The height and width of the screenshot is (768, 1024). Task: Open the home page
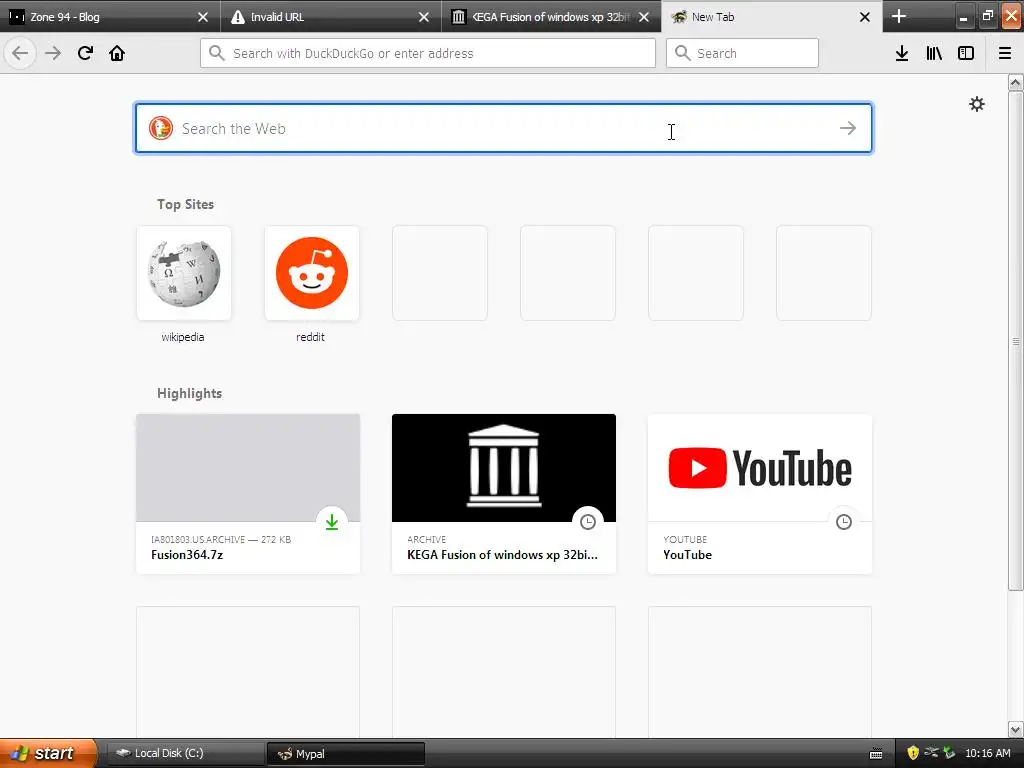[x=117, y=53]
